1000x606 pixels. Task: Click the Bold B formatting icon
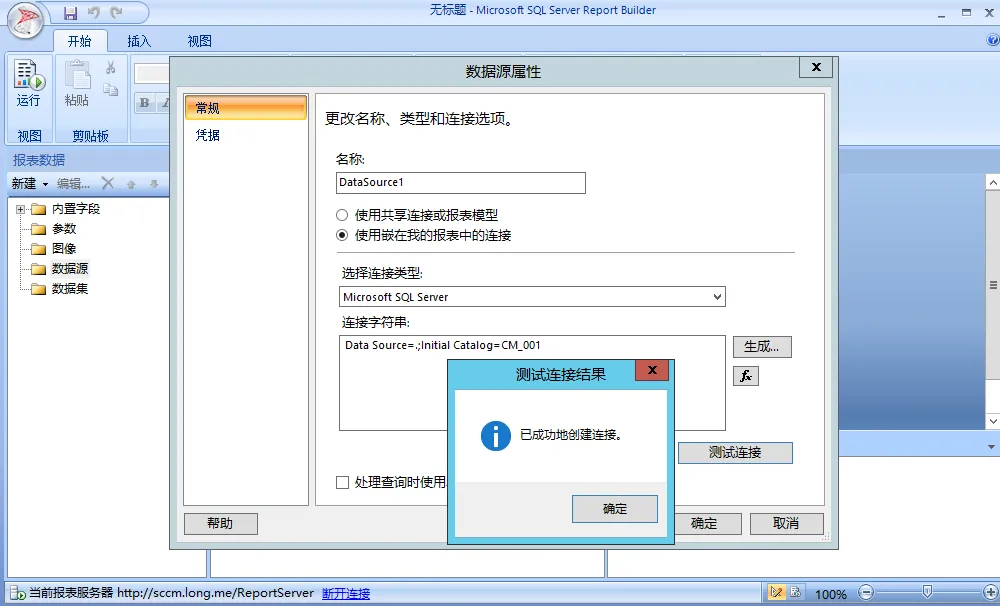pyautogui.click(x=145, y=103)
